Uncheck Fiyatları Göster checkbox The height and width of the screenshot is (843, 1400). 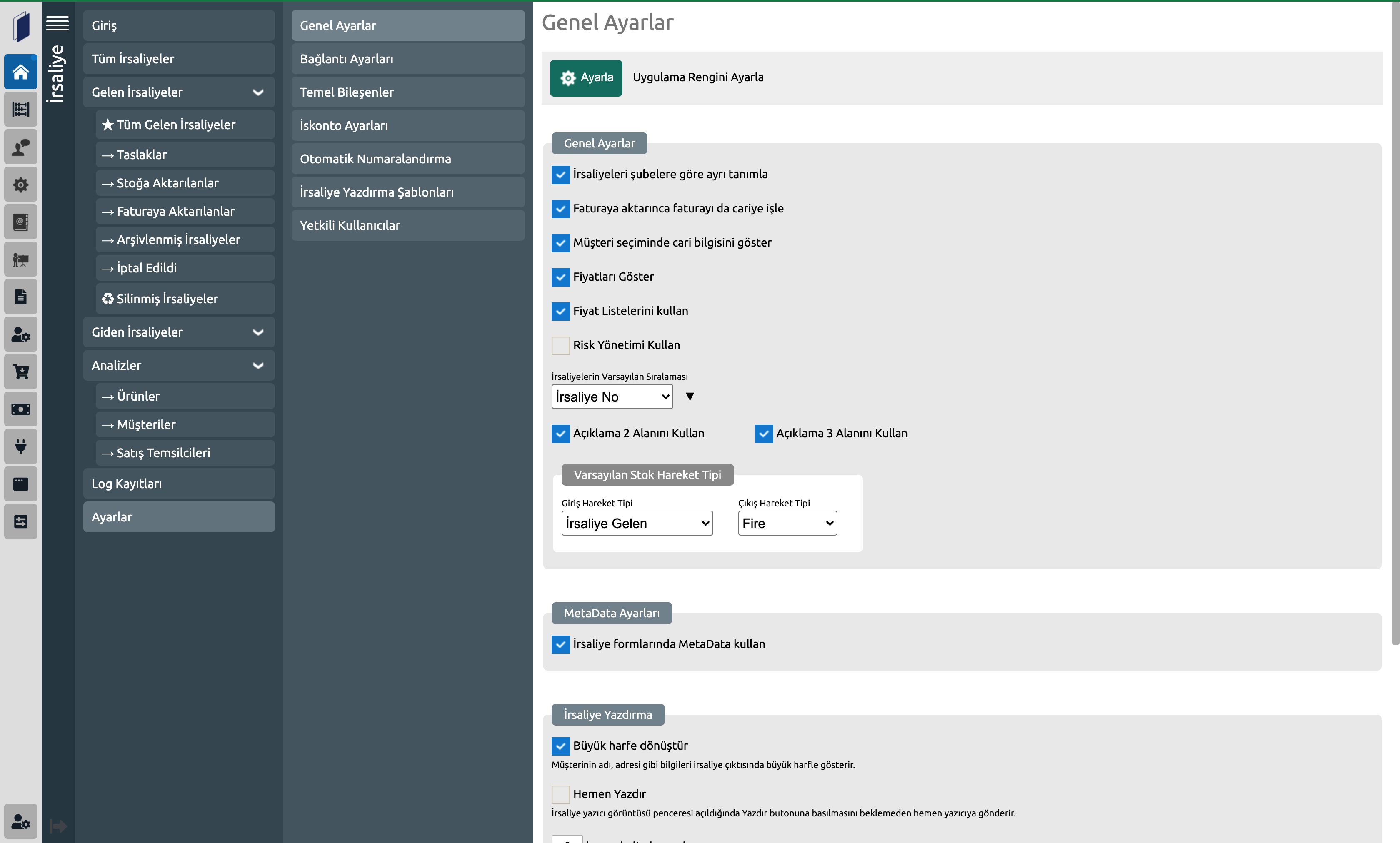(560, 277)
